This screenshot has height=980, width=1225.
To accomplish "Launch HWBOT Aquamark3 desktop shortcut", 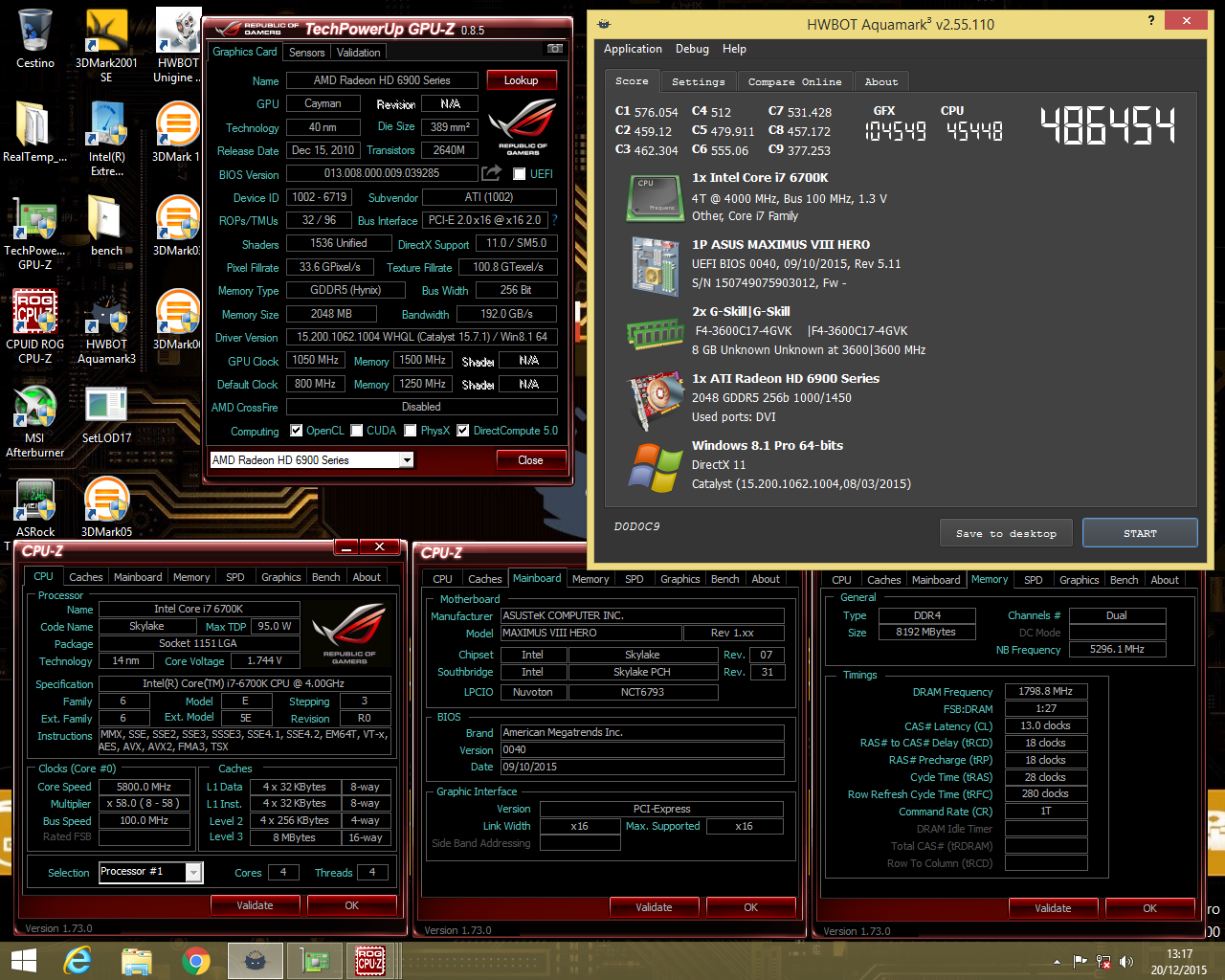I will [106, 326].
